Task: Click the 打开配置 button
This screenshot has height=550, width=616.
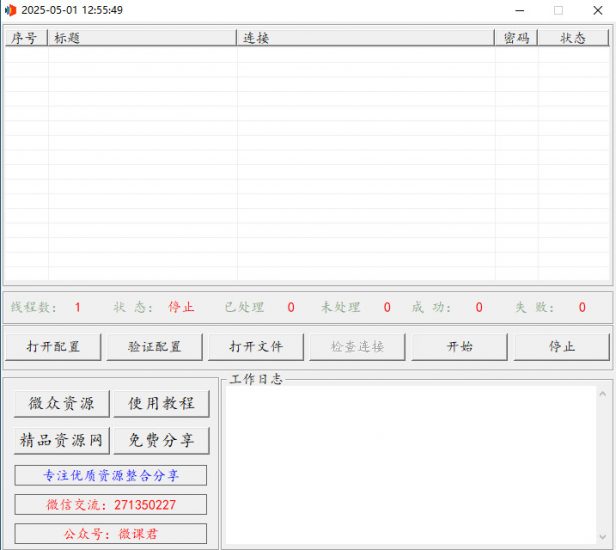Action: click(x=53, y=347)
